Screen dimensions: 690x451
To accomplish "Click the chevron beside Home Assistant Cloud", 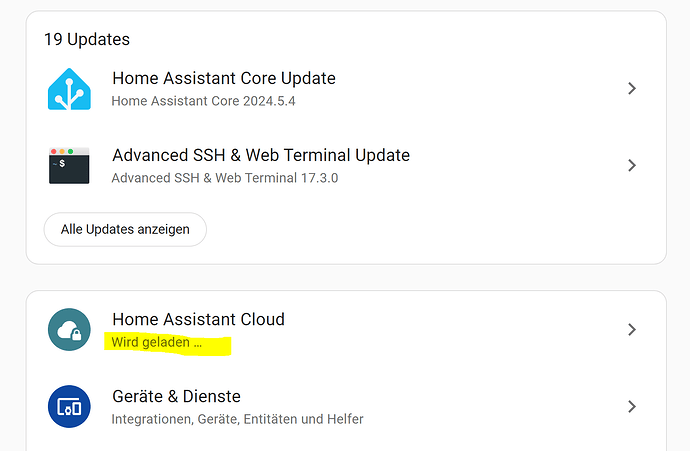I will 631,329.
